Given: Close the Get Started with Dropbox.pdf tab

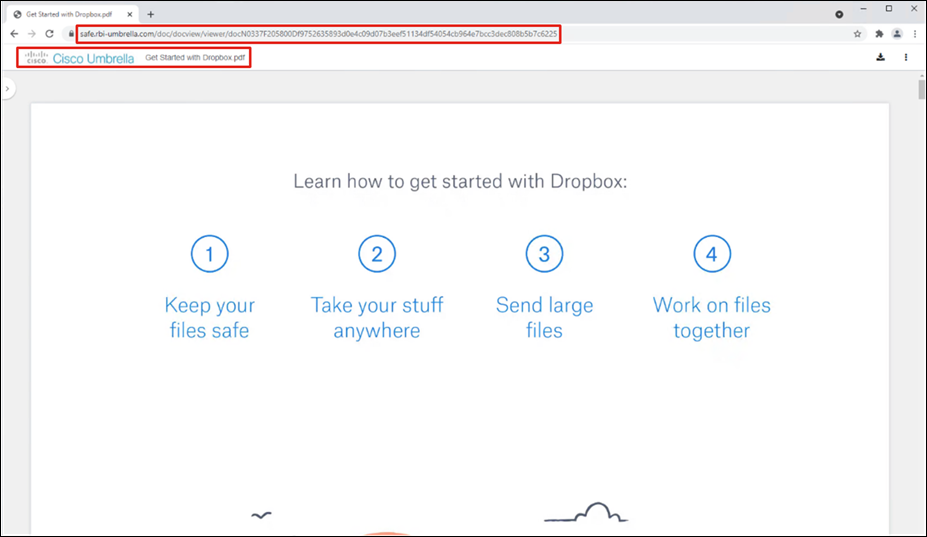Looking at the screenshot, I should 130,14.
